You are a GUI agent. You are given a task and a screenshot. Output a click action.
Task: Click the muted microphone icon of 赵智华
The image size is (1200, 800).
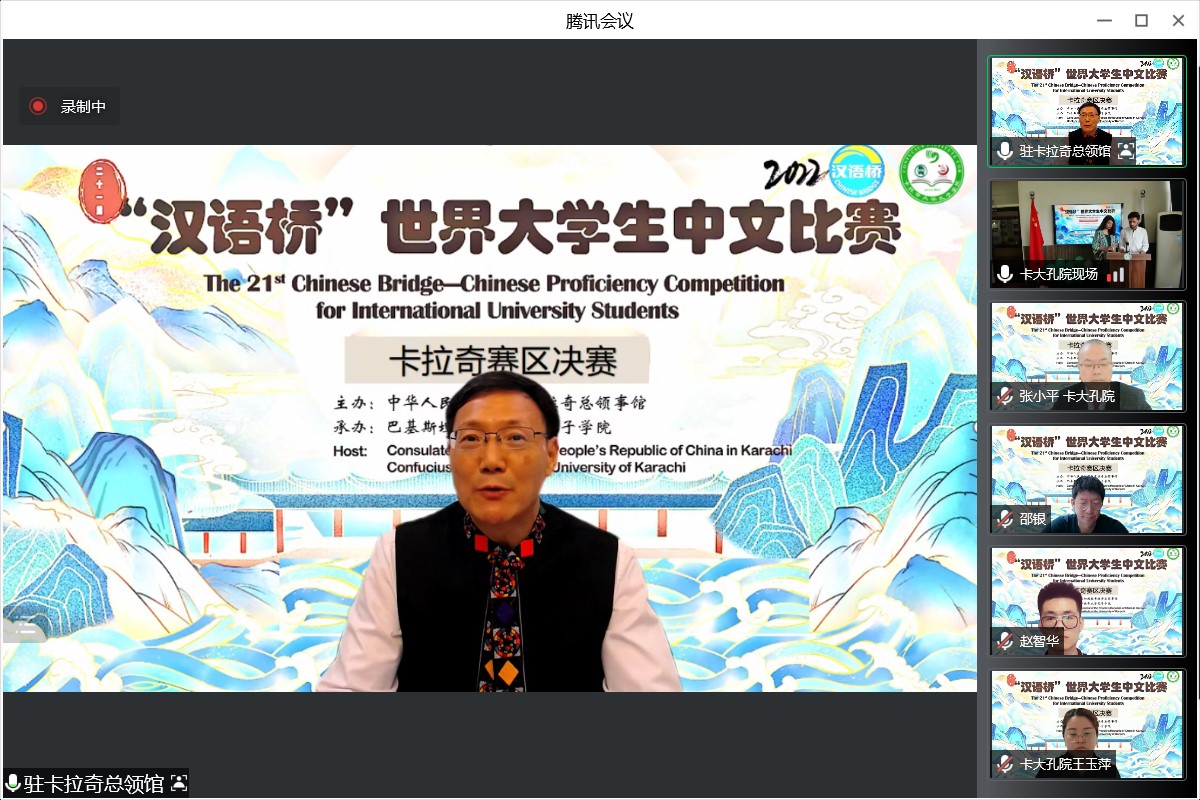click(1005, 641)
